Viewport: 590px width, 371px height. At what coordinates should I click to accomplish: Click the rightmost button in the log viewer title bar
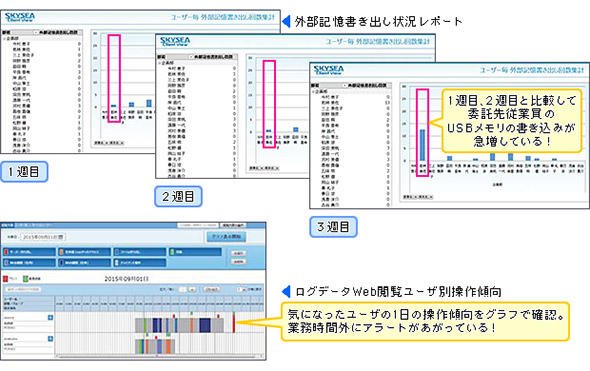(233, 225)
